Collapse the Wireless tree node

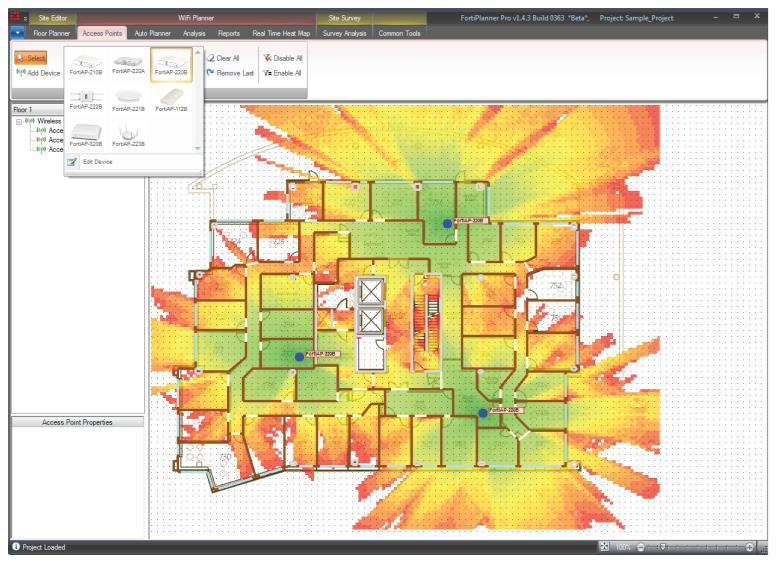pyautogui.click(x=19, y=121)
